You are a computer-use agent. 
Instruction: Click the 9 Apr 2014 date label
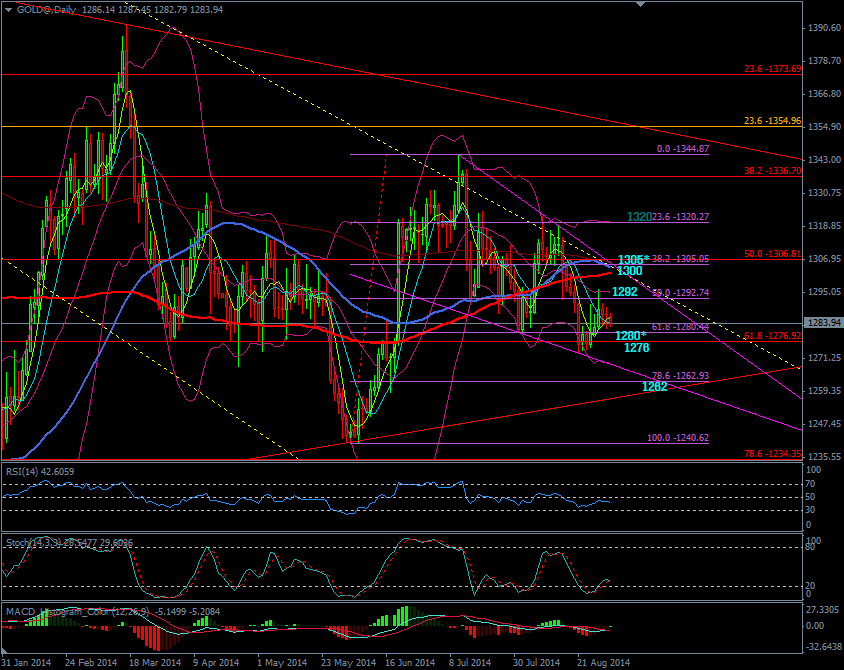[x=216, y=662]
